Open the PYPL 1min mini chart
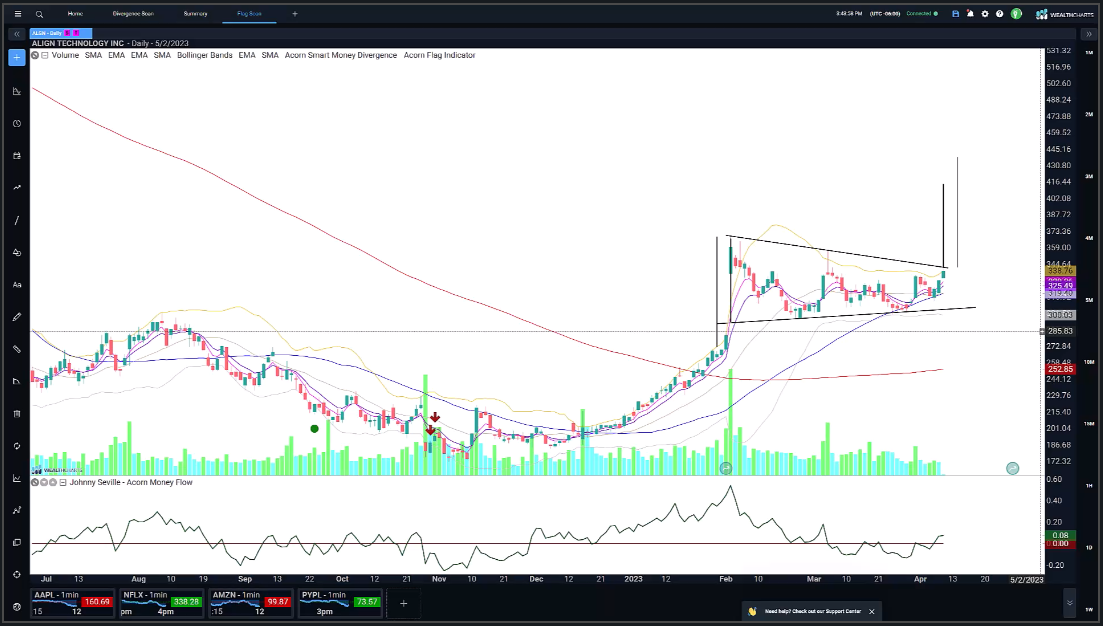 pos(340,603)
